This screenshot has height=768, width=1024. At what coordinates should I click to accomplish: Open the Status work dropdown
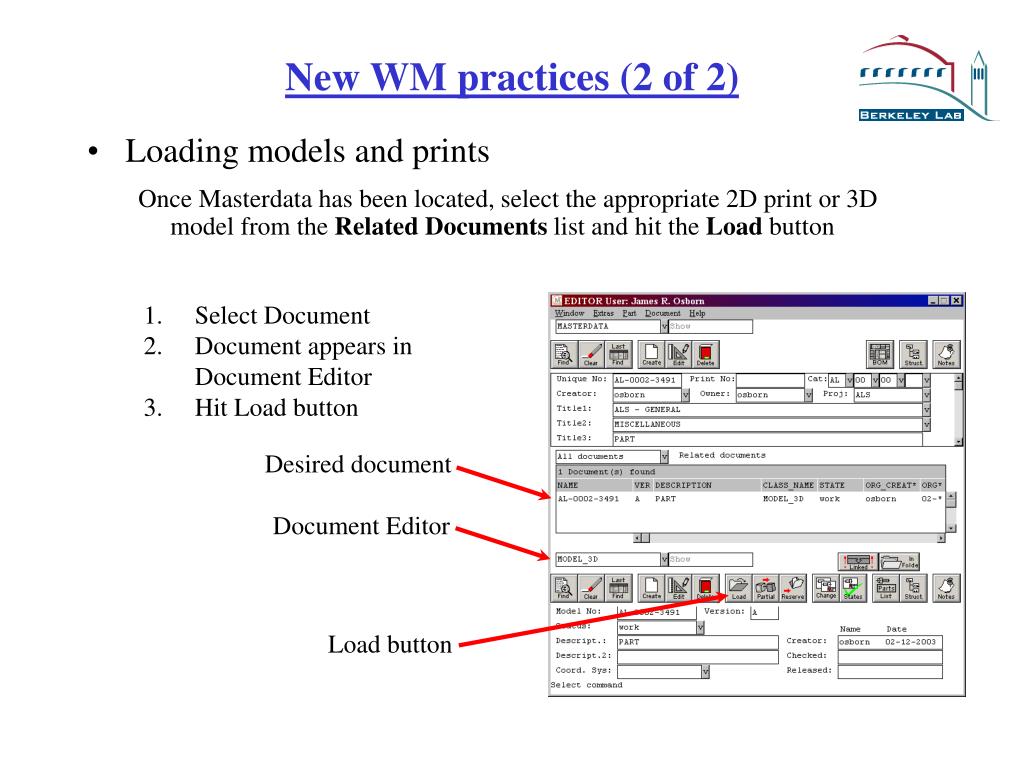tap(700, 628)
